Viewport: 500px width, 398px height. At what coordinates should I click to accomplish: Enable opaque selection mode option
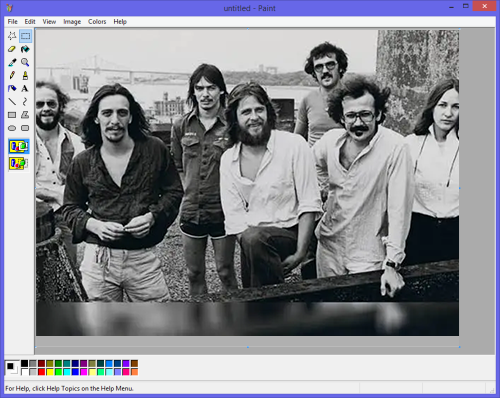pos(19,146)
